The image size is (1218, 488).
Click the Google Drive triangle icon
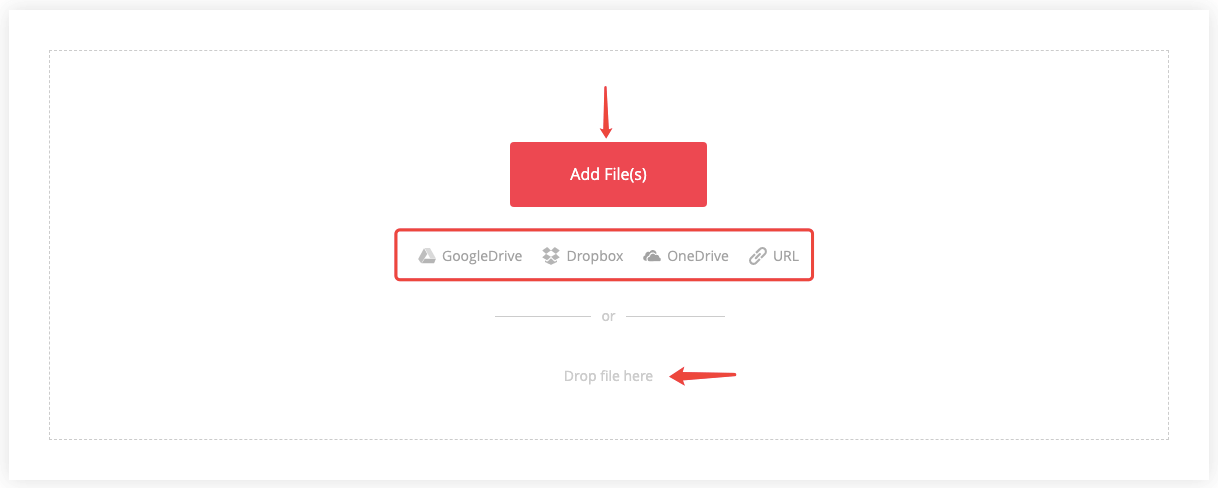tap(427, 256)
